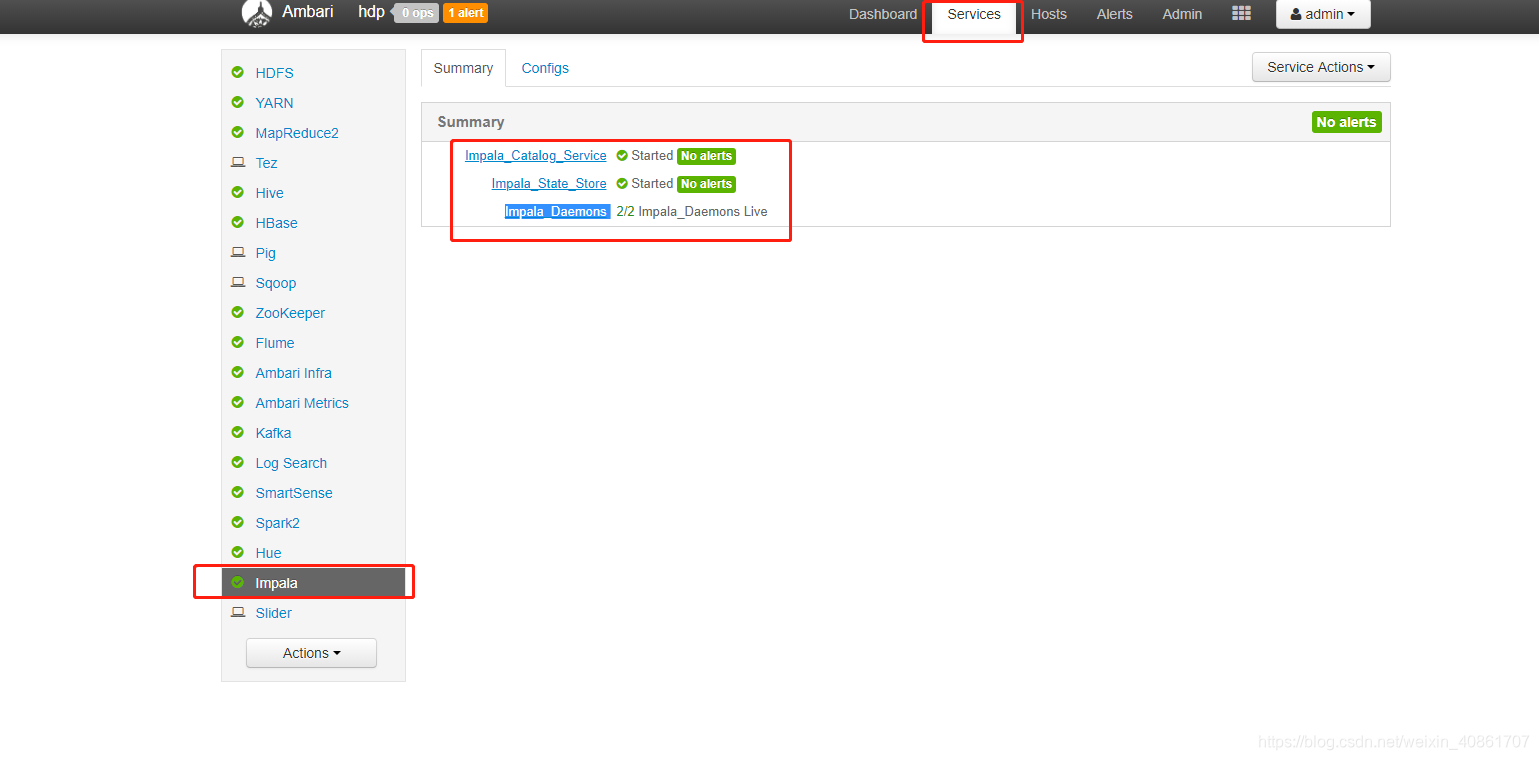Click the laptop icon next to Pig

point(238,252)
